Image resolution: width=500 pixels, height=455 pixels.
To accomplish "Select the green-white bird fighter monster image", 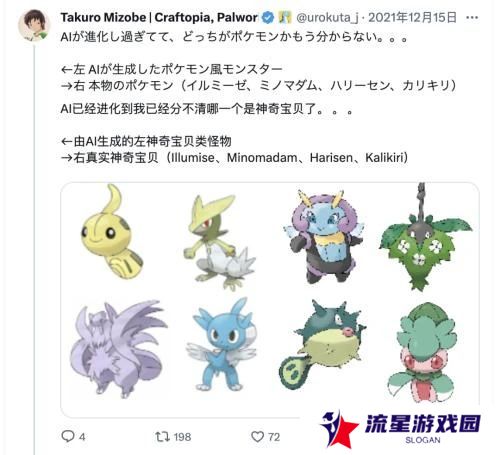I will click(x=220, y=242).
